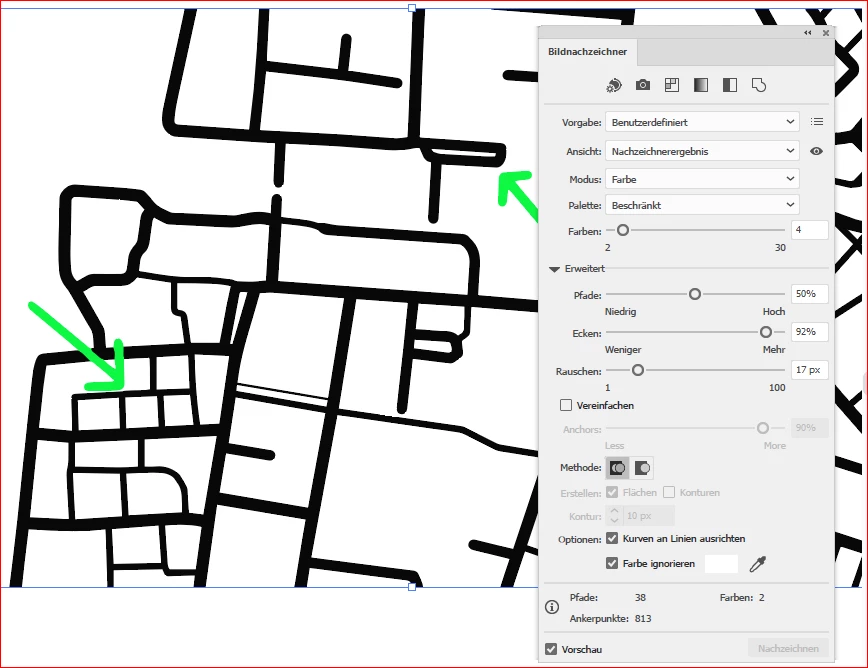Disable the Vorschau checkbox

click(551, 649)
